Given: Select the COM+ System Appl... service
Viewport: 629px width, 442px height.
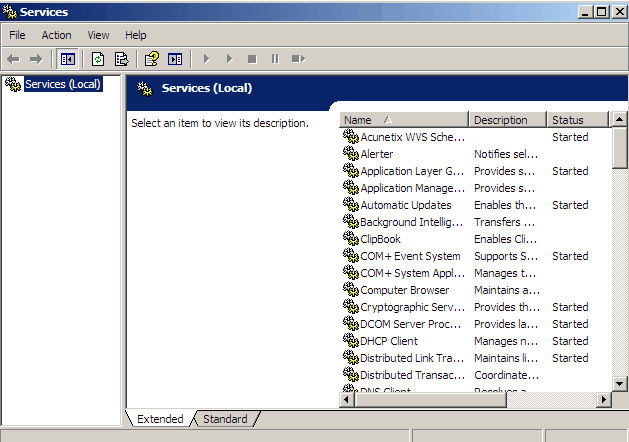Looking at the screenshot, I should pyautogui.click(x=412, y=273).
